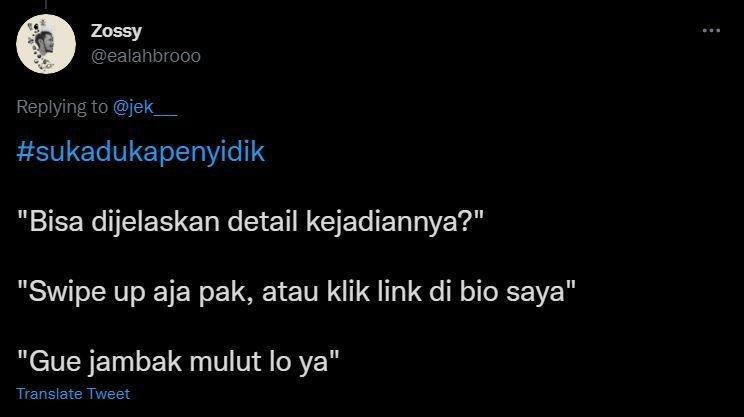The image size is (744, 417).
Task: Click the 'Replying to' label text
Action: point(62,107)
